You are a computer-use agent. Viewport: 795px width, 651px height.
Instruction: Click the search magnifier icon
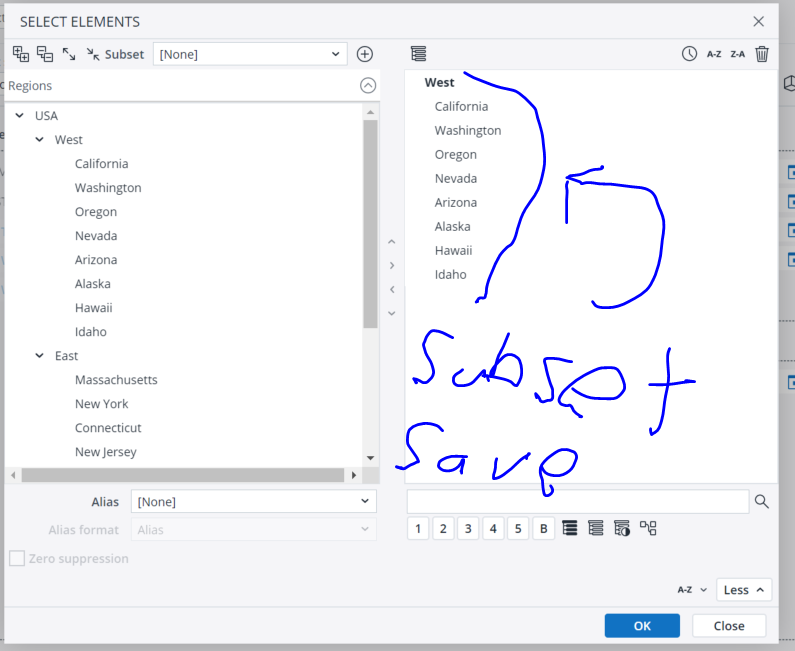pyautogui.click(x=762, y=502)
